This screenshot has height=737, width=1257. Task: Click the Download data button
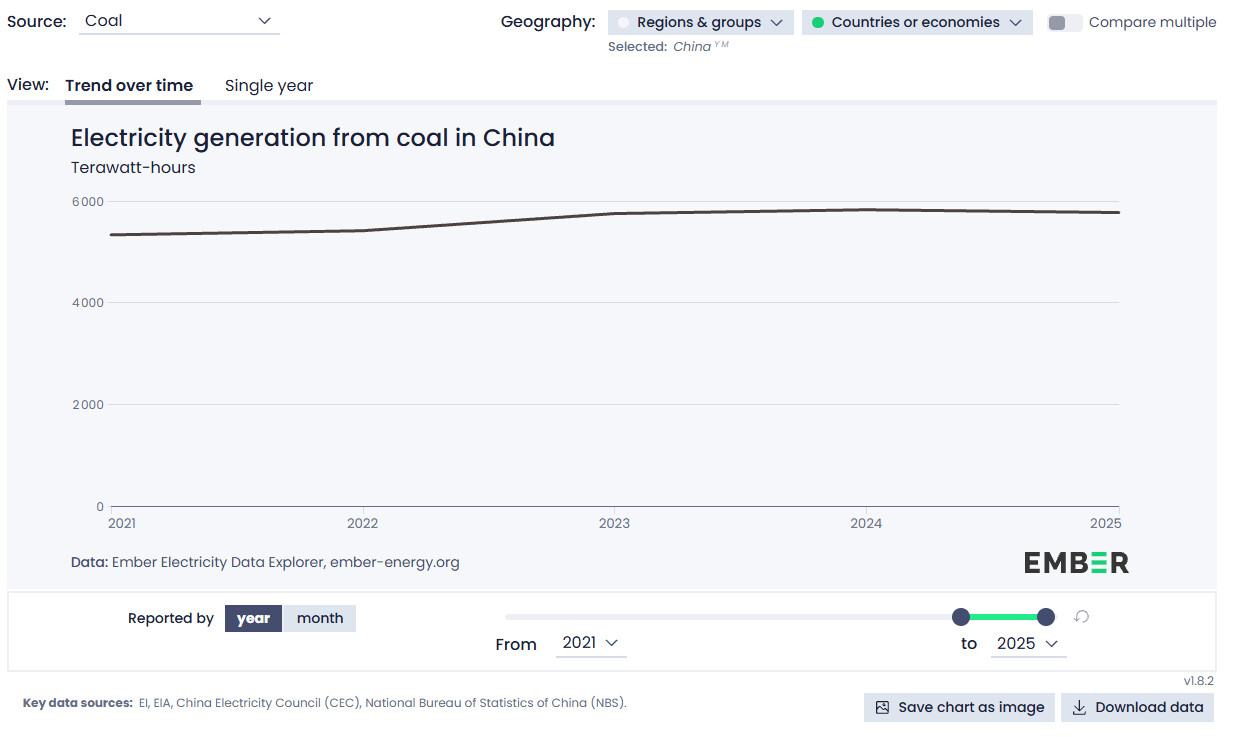pyautogui.click(x=1138, y=707)
